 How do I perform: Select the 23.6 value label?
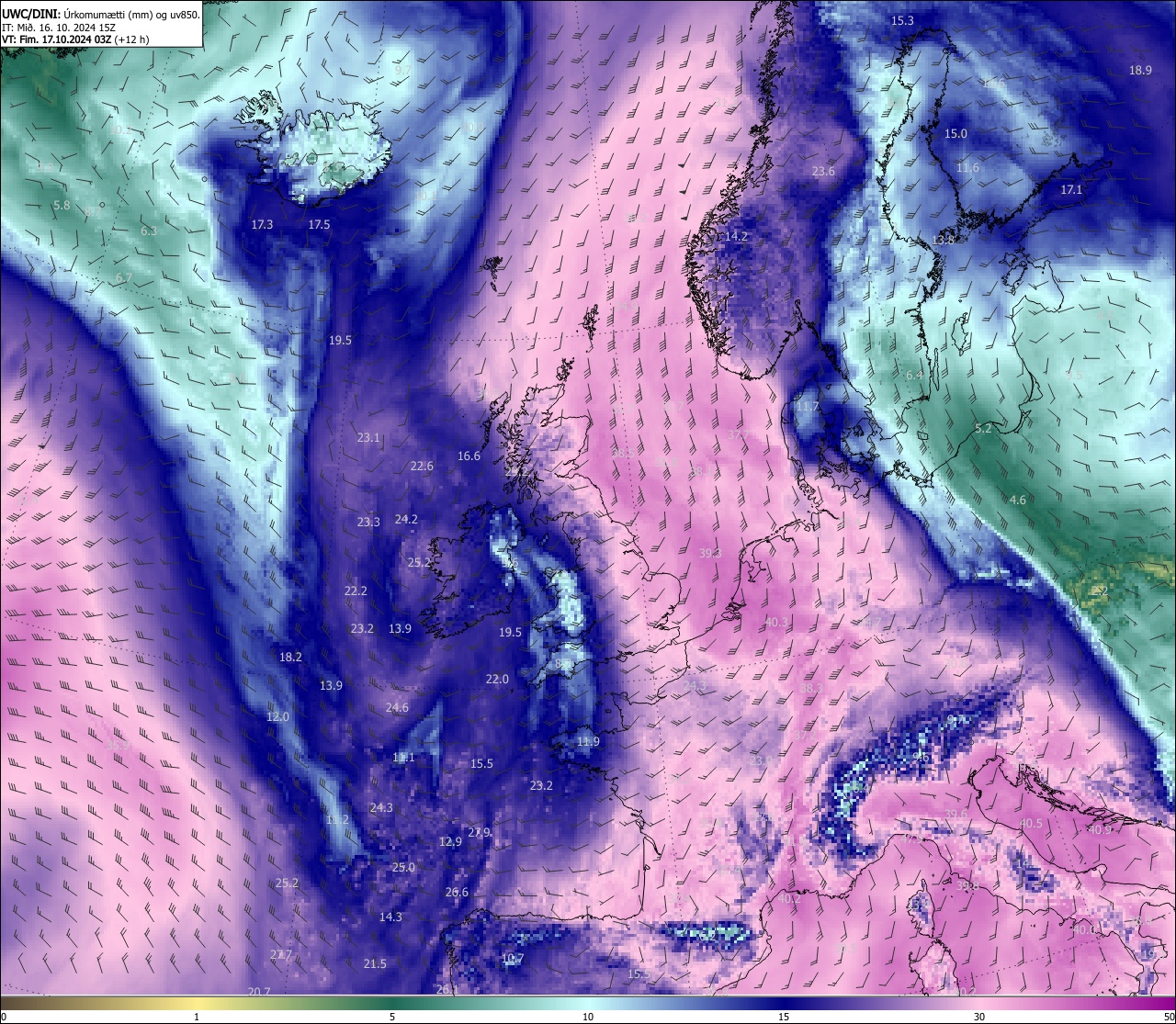tap(824, 172)
